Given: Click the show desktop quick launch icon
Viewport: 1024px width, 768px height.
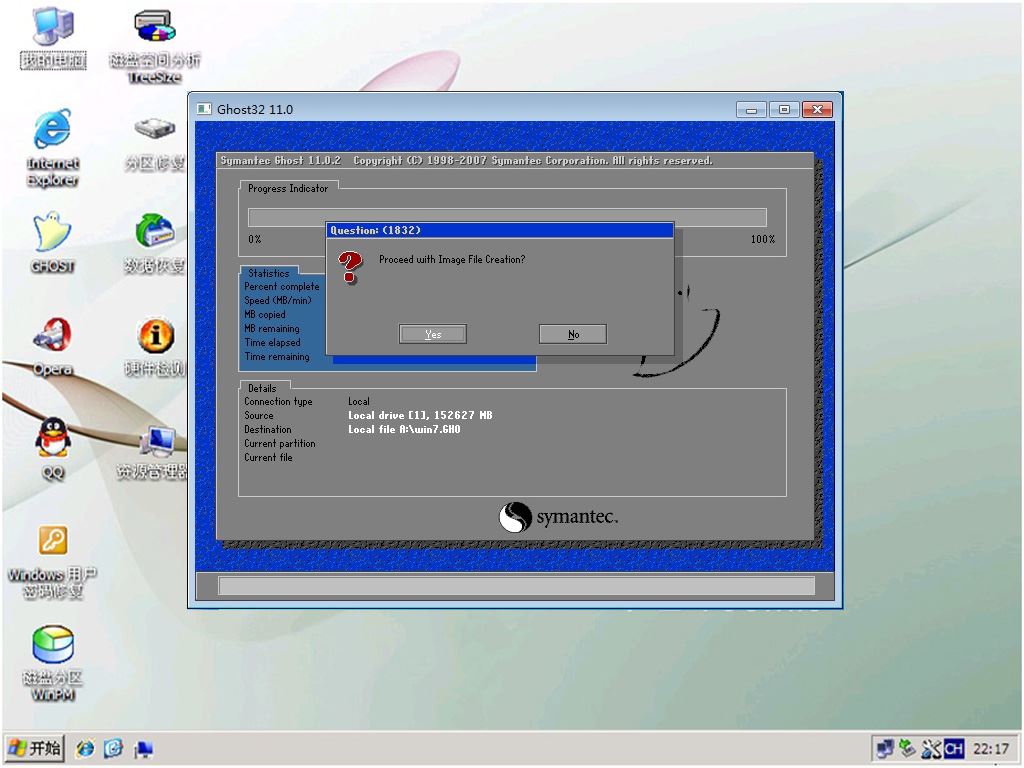Looking at the screenshot, I should pos(143,748).
